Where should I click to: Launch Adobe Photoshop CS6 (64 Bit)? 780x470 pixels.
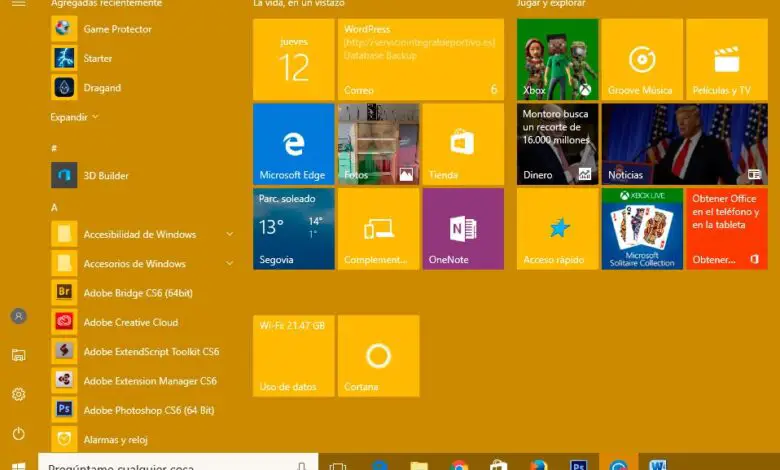(142, 410)
